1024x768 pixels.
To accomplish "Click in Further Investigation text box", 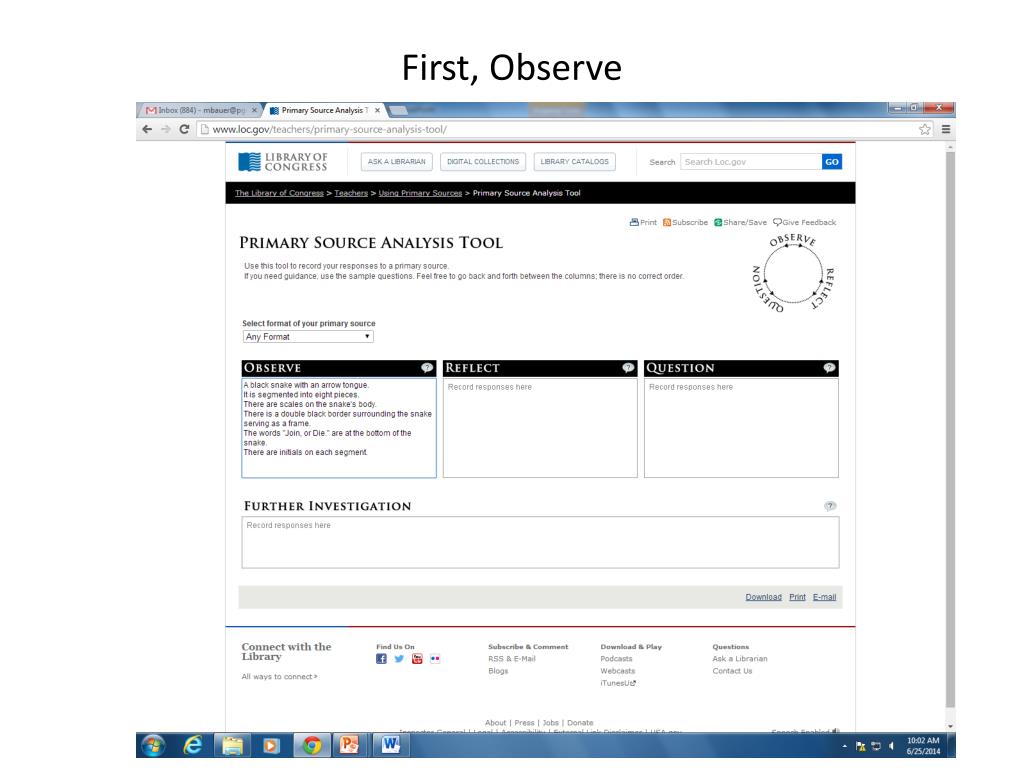I will (540, 542).
